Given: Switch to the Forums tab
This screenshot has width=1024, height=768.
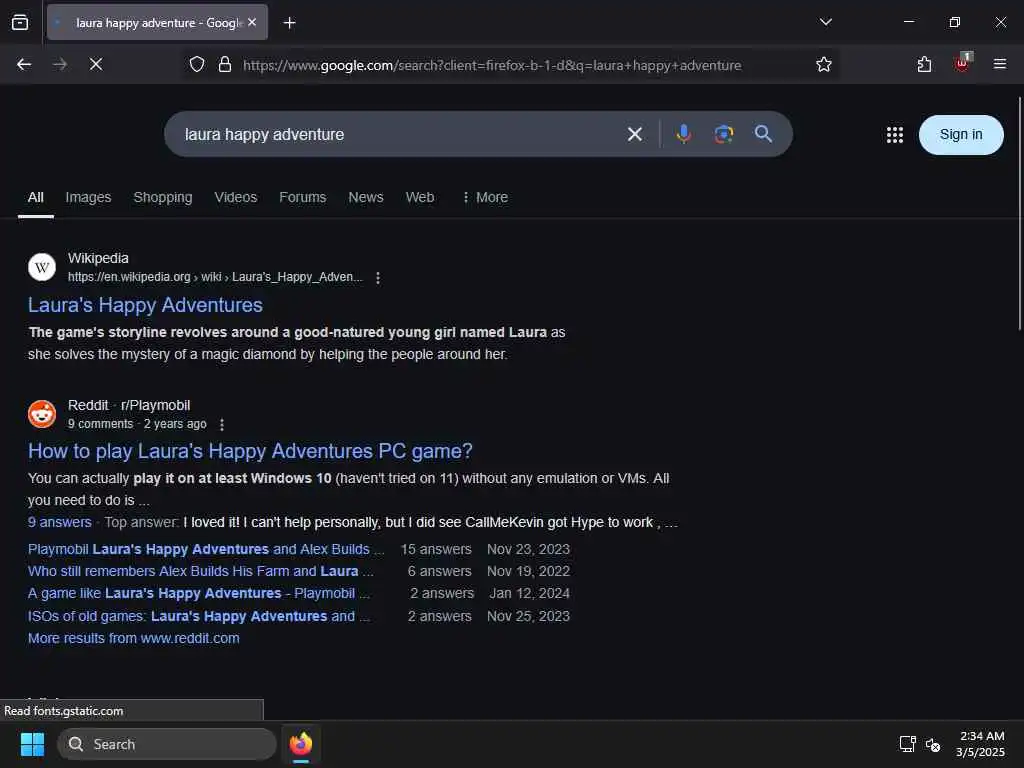Looking at the screenshot, I should pos(302,197).
